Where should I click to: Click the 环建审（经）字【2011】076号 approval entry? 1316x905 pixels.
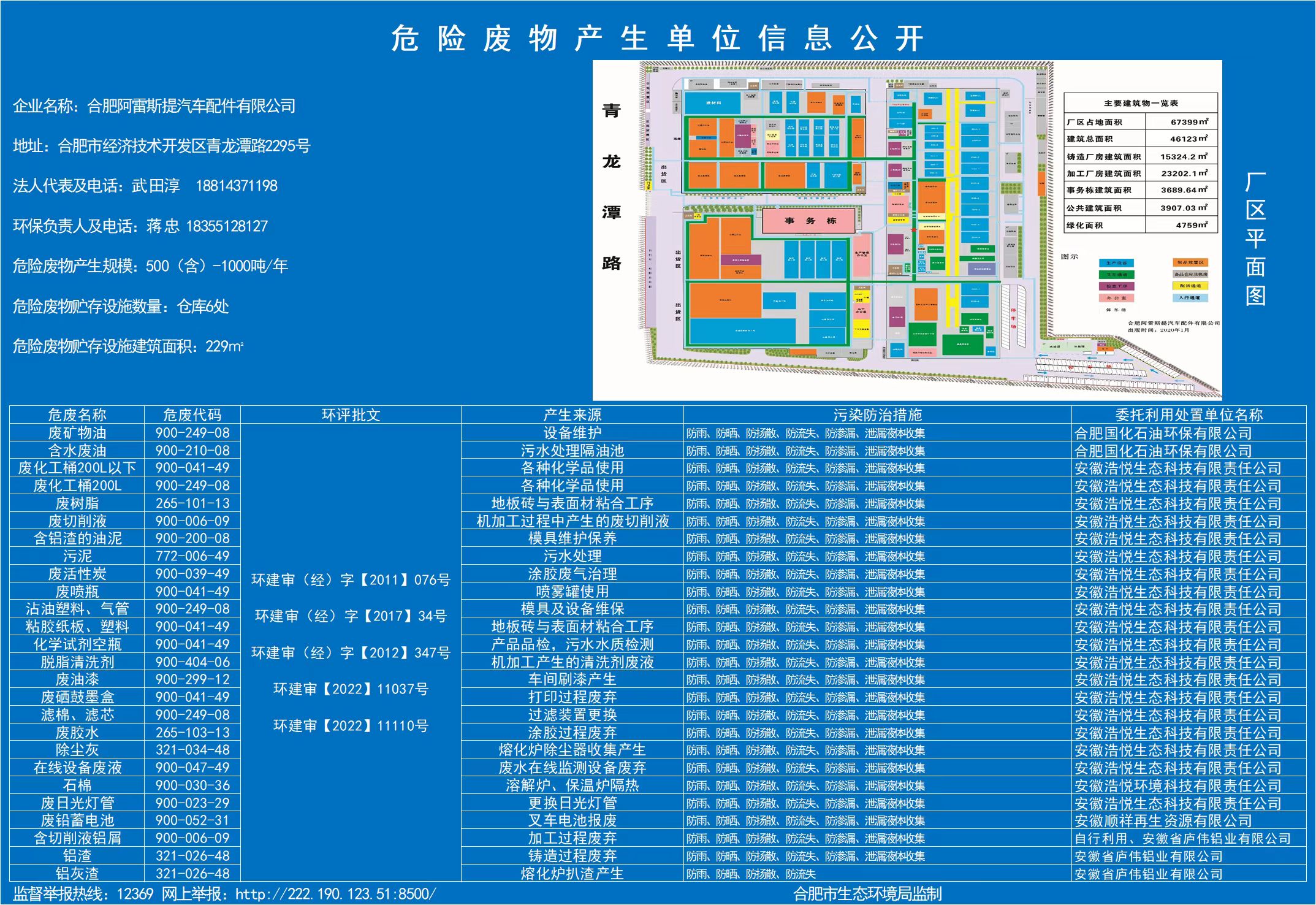pos(351,580)
